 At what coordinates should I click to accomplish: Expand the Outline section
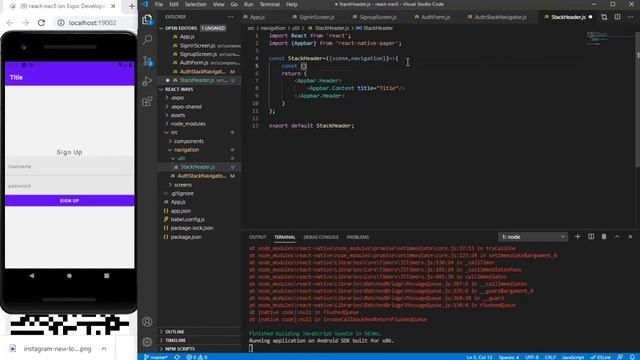coord(175,332)
